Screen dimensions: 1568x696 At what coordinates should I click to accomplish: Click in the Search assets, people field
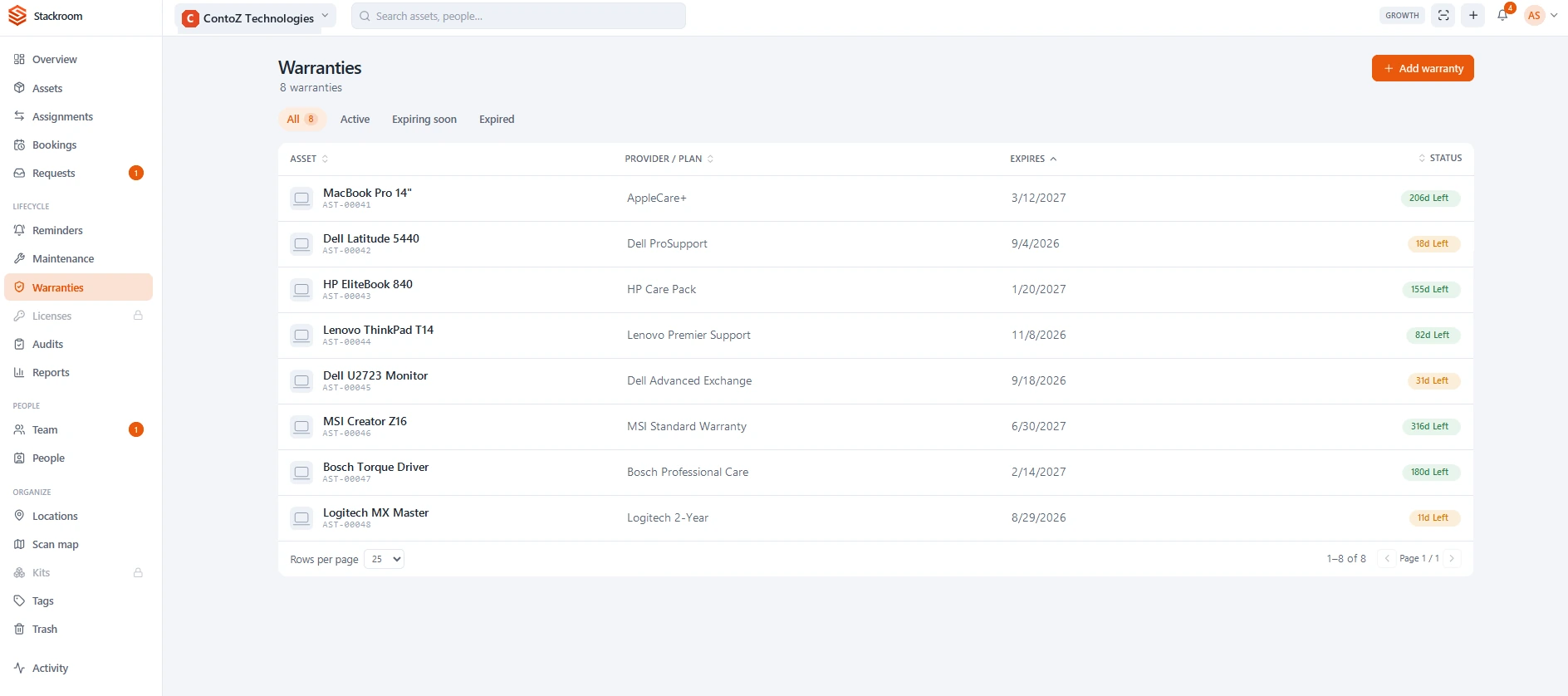coord(518,16)
